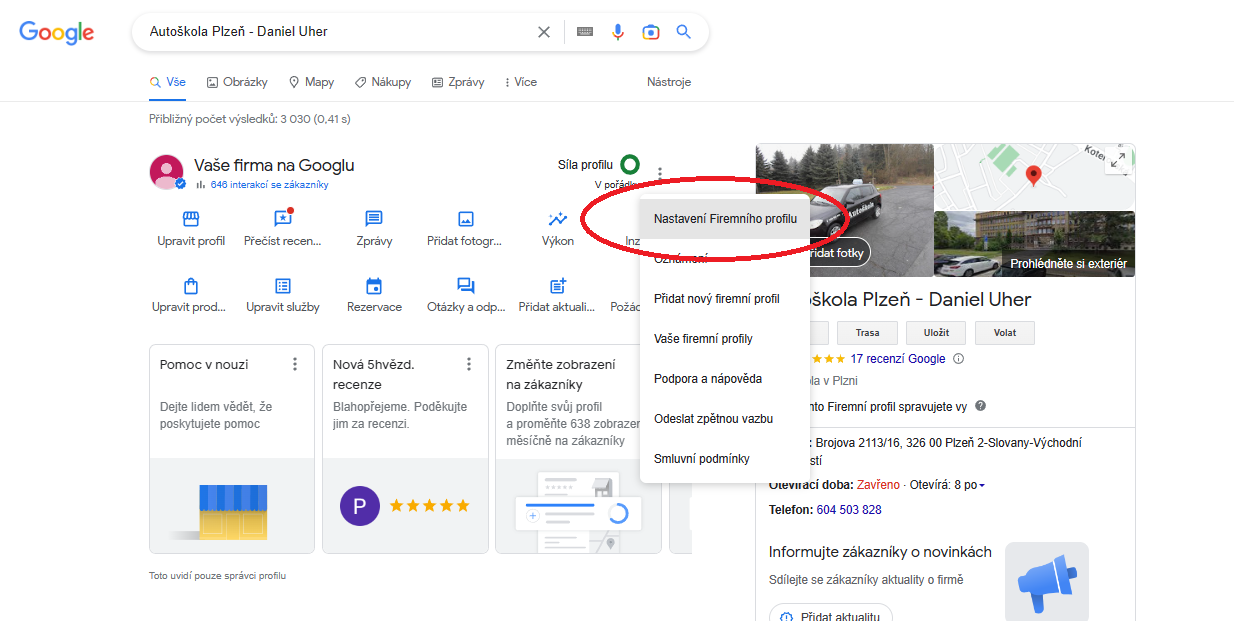Click Prohlédněte si exteriér photo thumbnail

1034,244
